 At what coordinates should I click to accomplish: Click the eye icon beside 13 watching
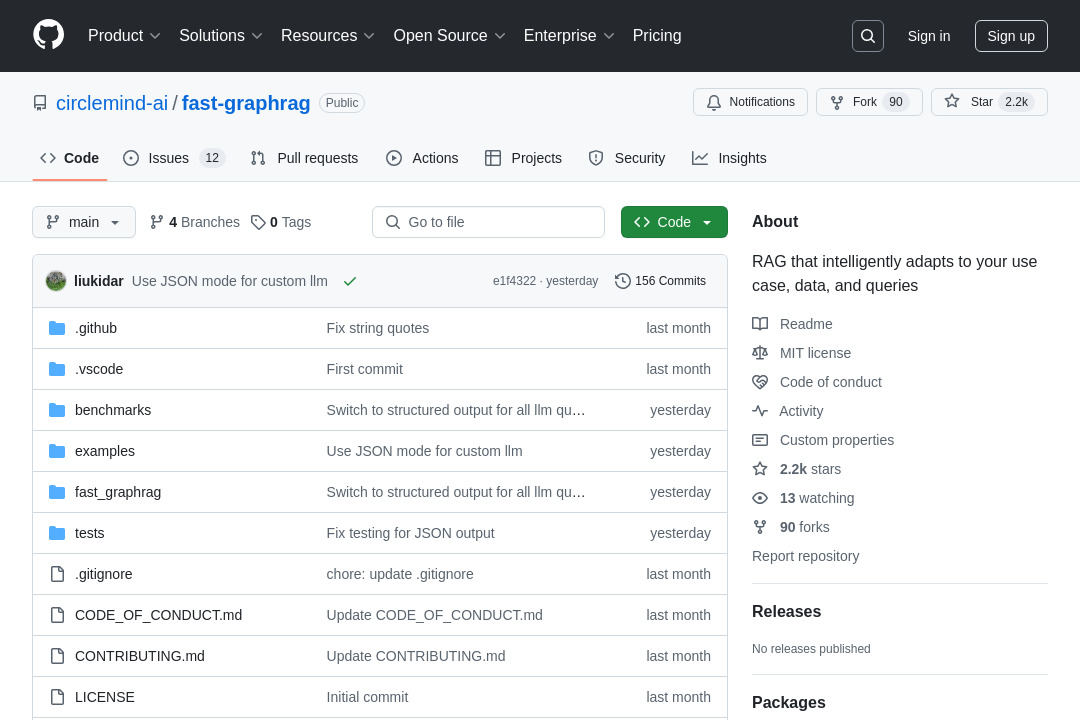pyautogui.click(x=760, y=498)
